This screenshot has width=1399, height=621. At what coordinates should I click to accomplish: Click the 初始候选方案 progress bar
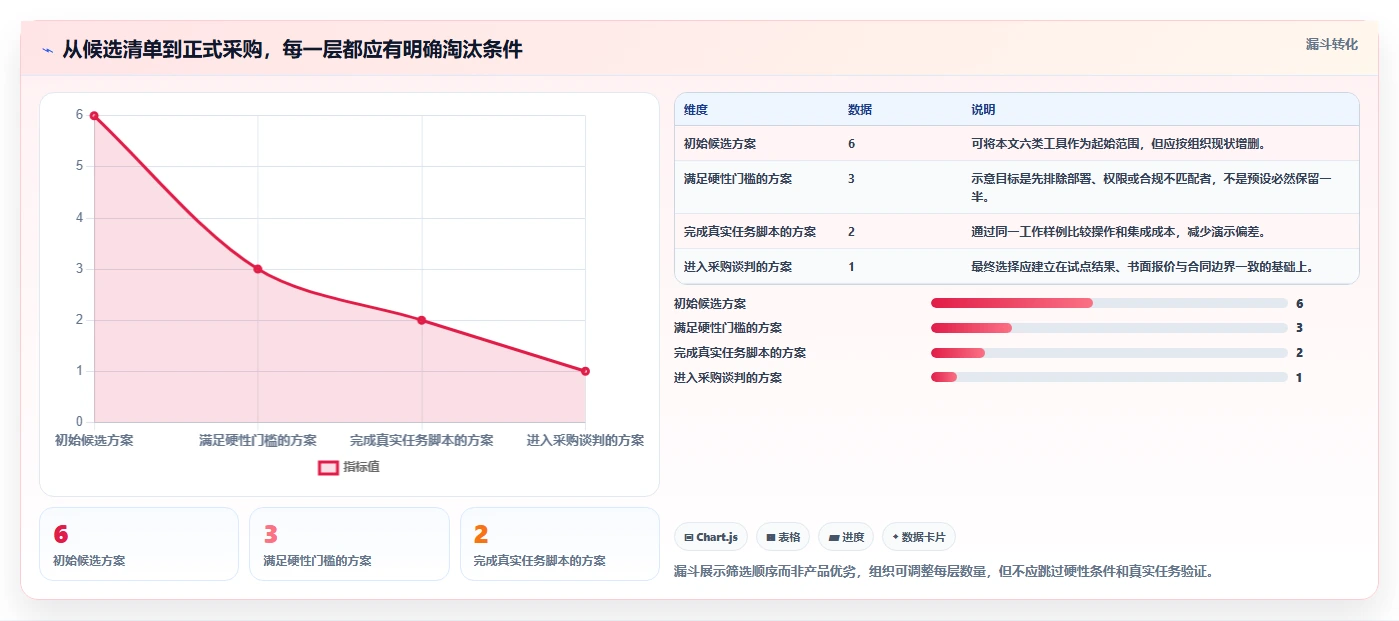point(1109,303)
